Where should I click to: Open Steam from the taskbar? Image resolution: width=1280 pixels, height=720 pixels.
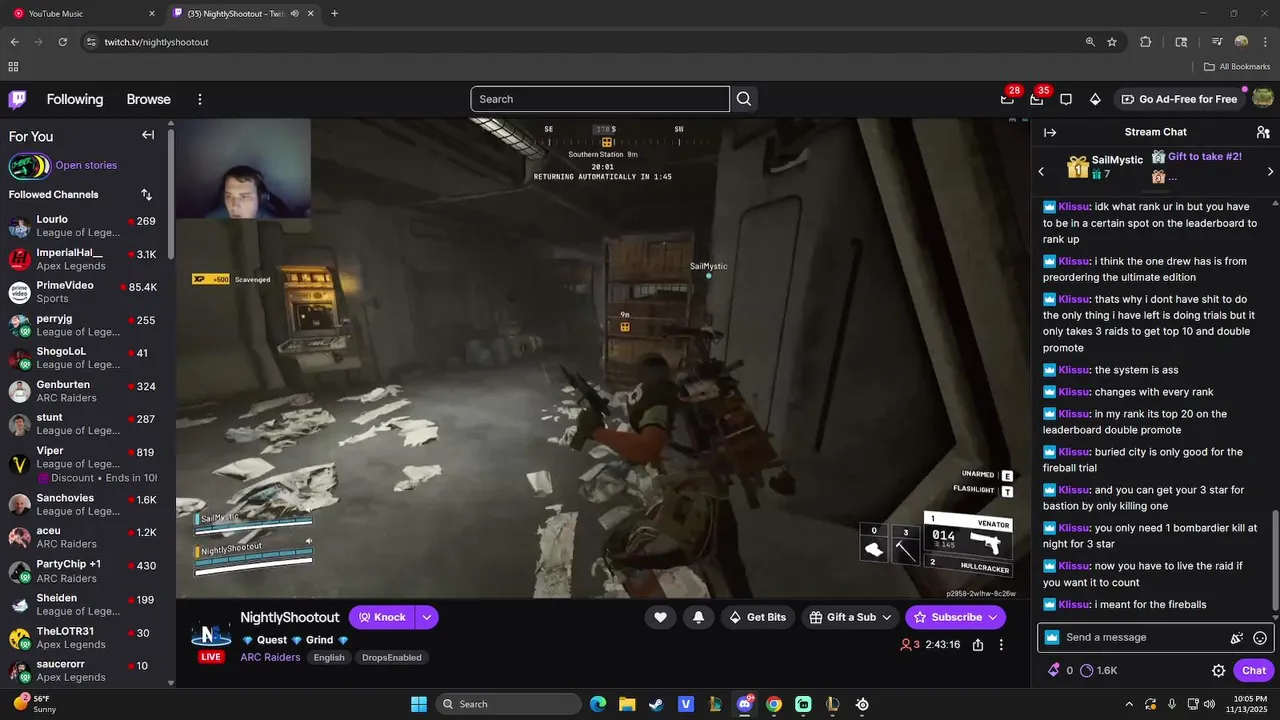(656, 704)
